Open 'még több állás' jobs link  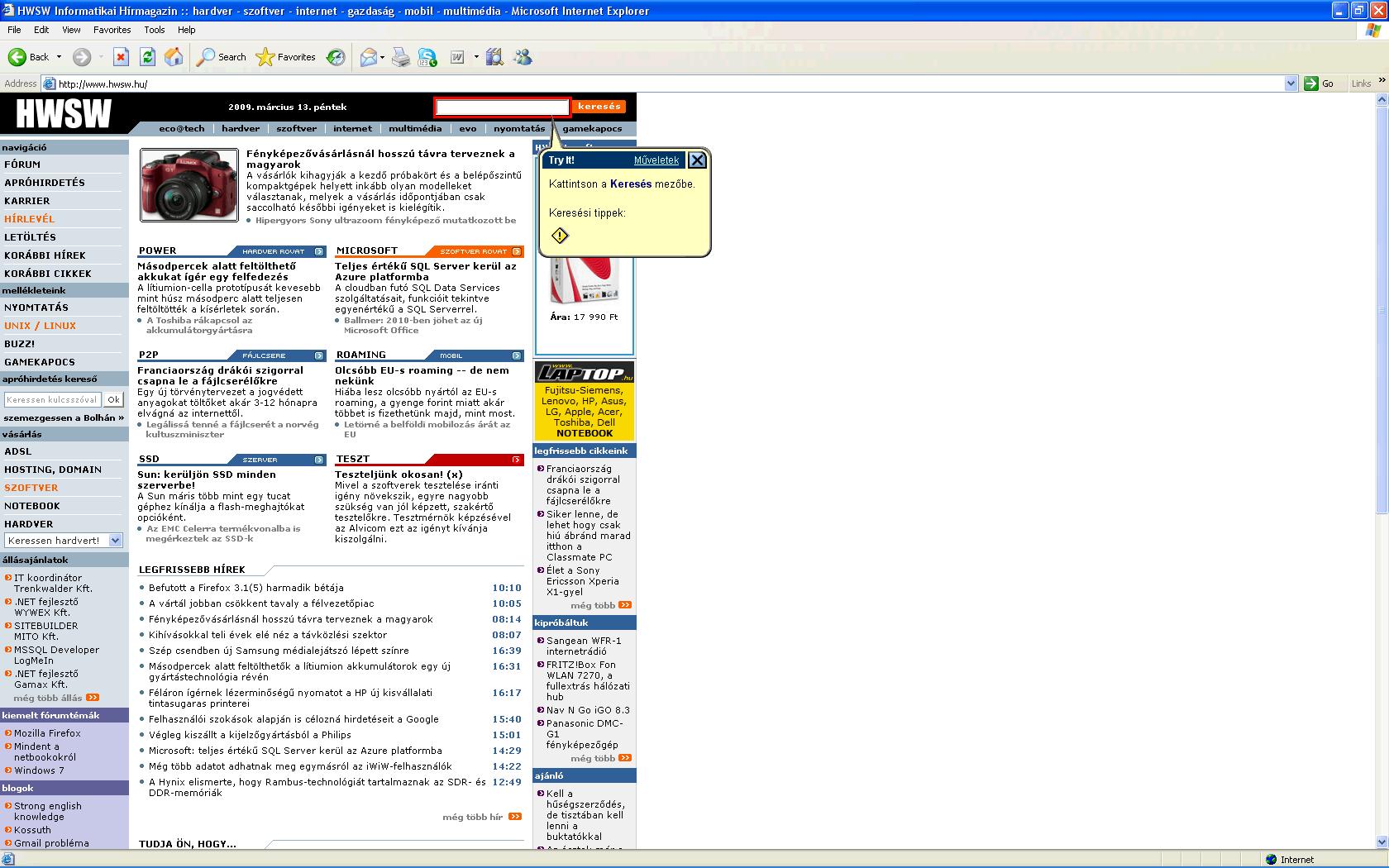(48, 698)
